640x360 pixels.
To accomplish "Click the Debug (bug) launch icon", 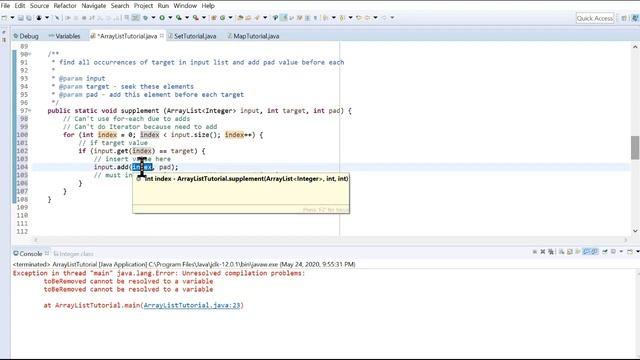I will tap(145, 18).
